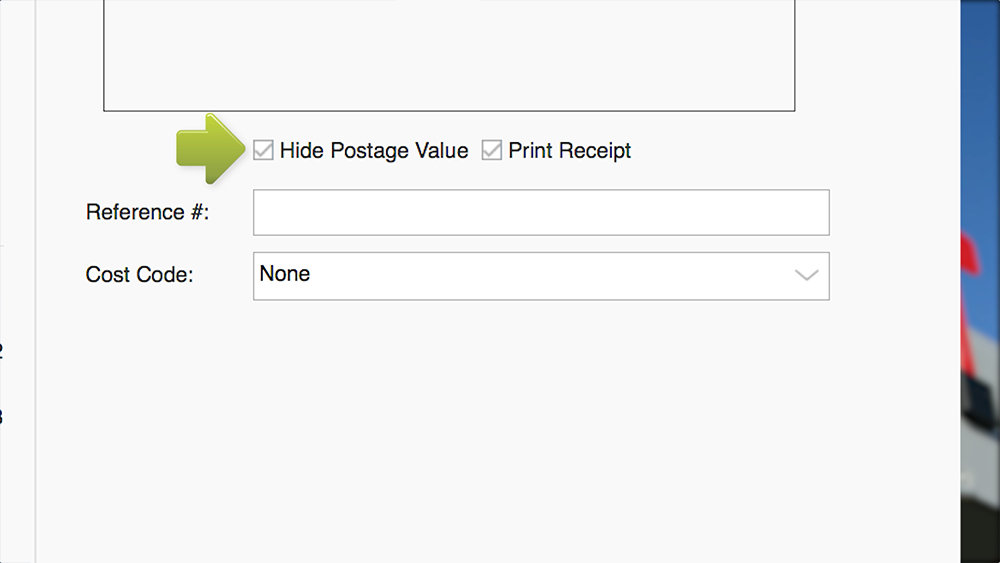Toggle the Hide Postage Value checkbox
1000x563 pixels.
point(263,151)
